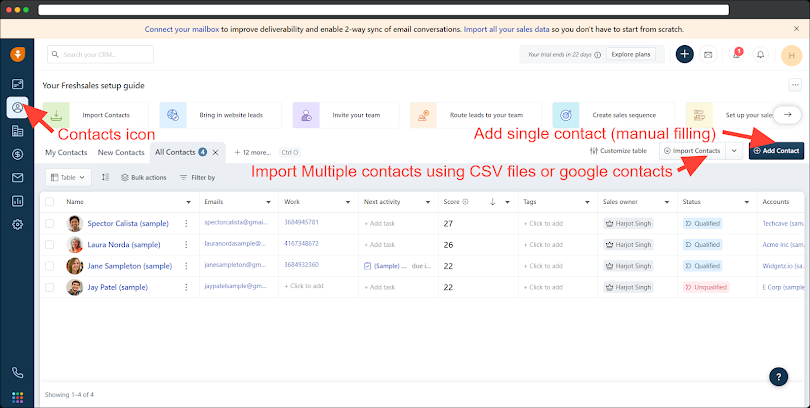The width and height of the screenshot is (810, 408).
Task: Select the All Contacts tab
Action: [x=175, y=152]
